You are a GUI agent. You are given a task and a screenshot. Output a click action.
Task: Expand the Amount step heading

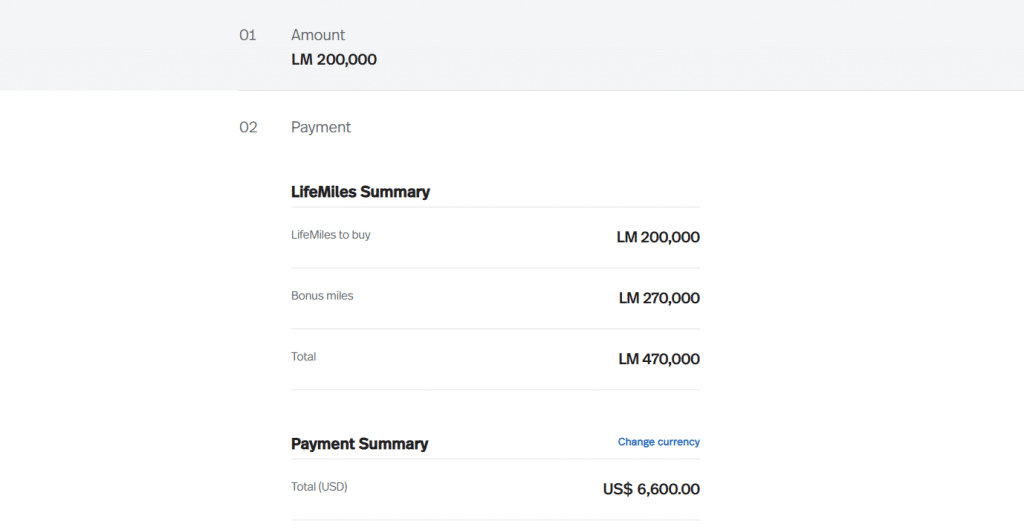click(x=318, y=35)
